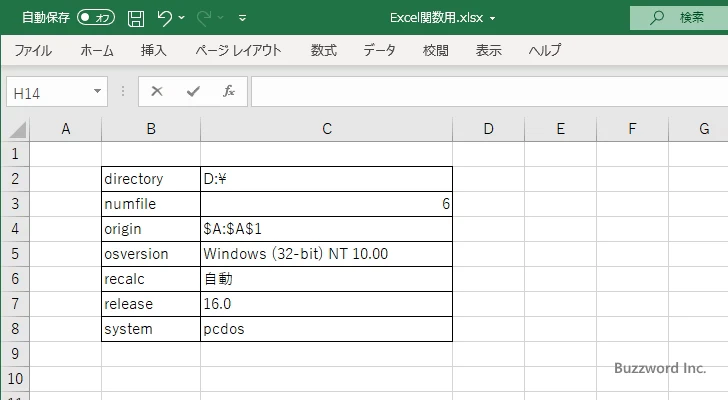Viewport: 728px width, 400px height.
Task: Click the Redo arrow icon
Action: [205, 18]
